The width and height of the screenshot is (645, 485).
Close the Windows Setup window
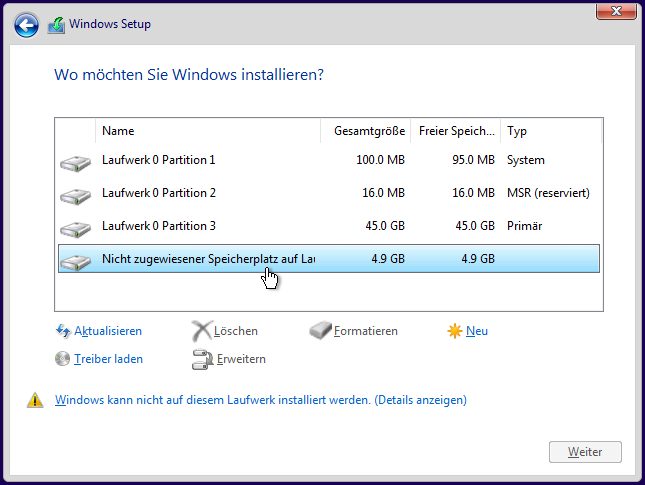tap(616, 11)
